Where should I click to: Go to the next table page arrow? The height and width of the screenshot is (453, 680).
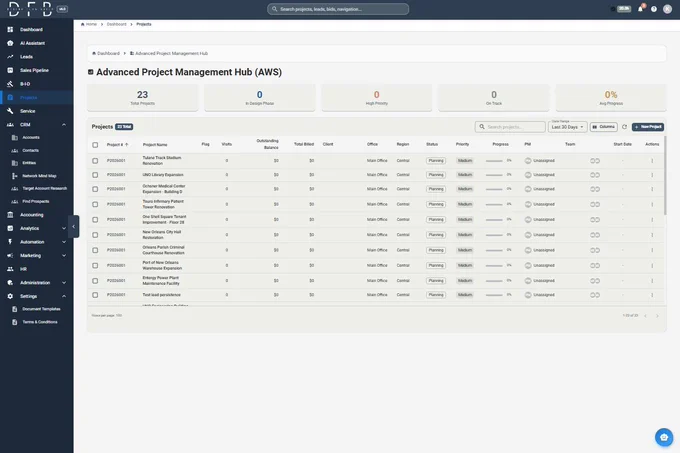657,316
